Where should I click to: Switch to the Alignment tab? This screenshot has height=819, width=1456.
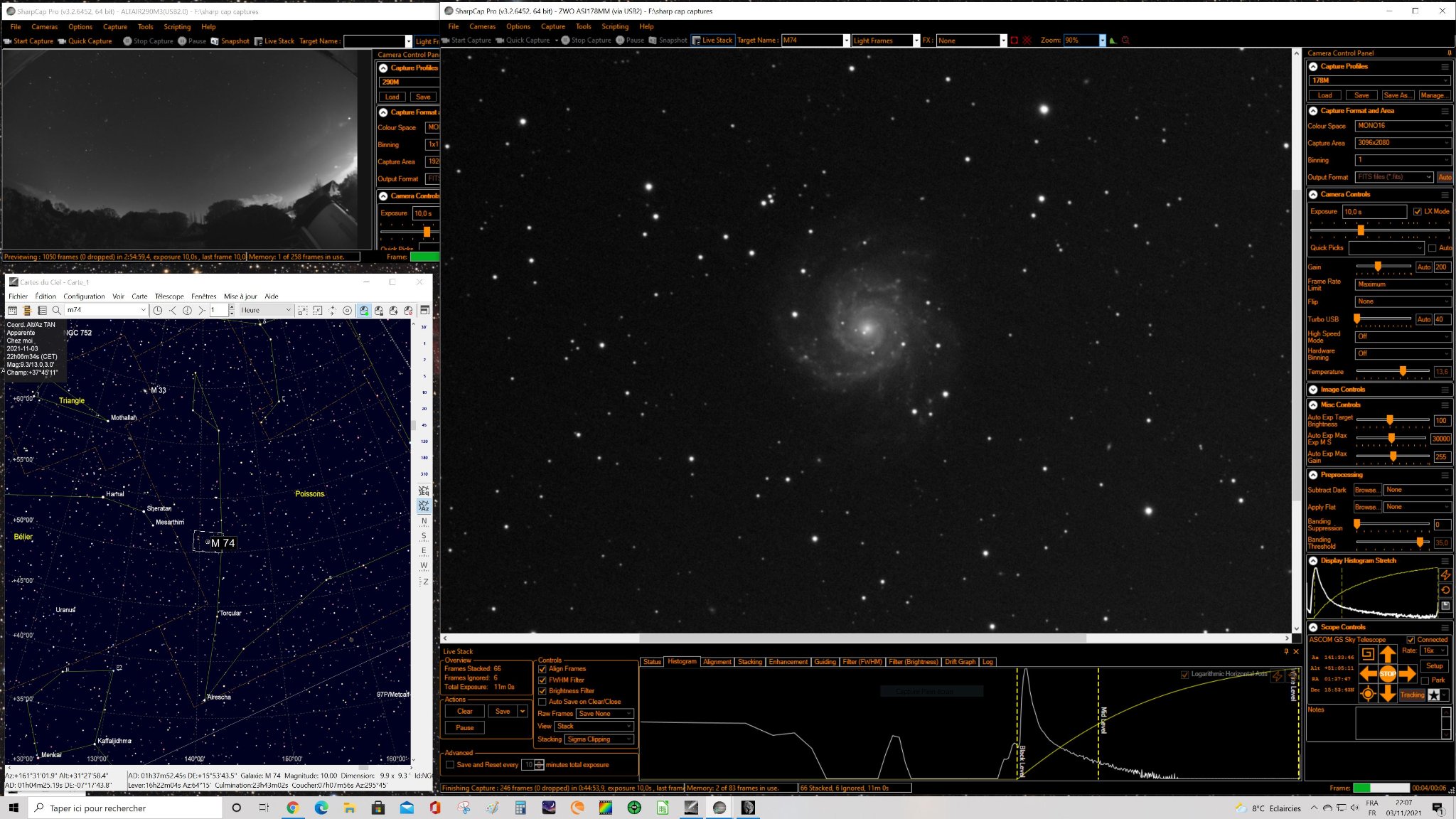[x=717, y=662]
